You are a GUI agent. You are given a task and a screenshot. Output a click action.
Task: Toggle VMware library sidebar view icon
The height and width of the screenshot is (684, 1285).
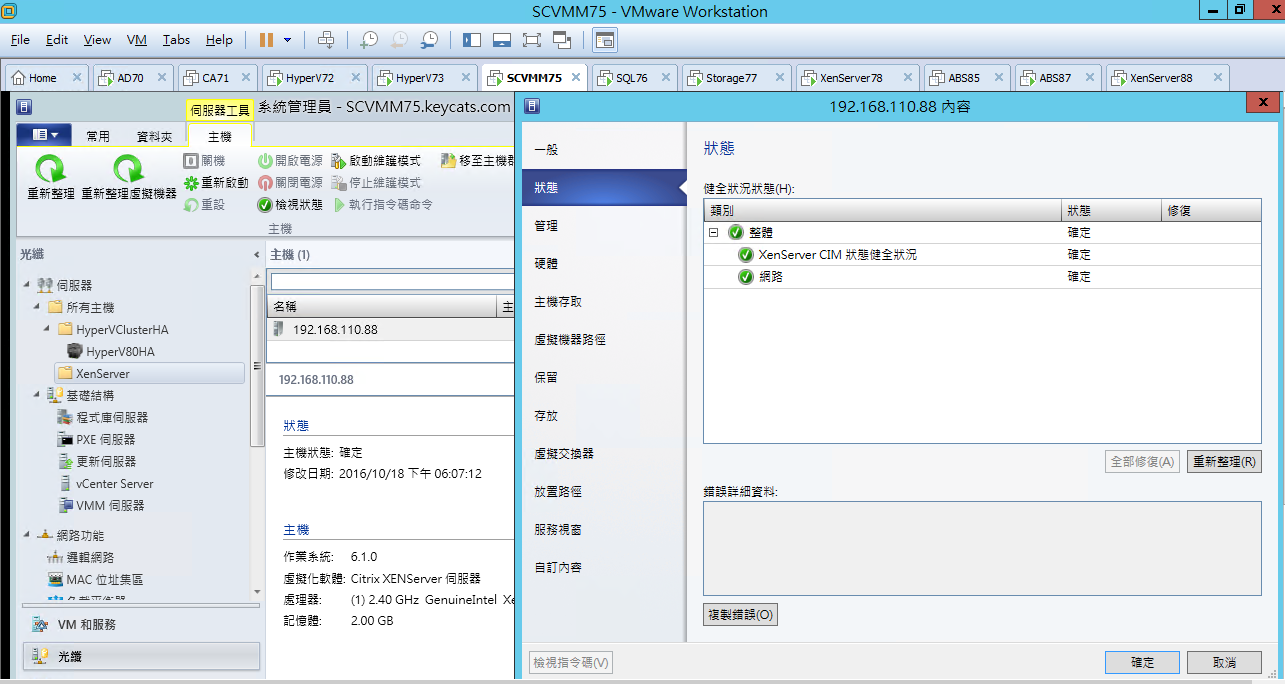pyautogui.click(x=472, y=40)
